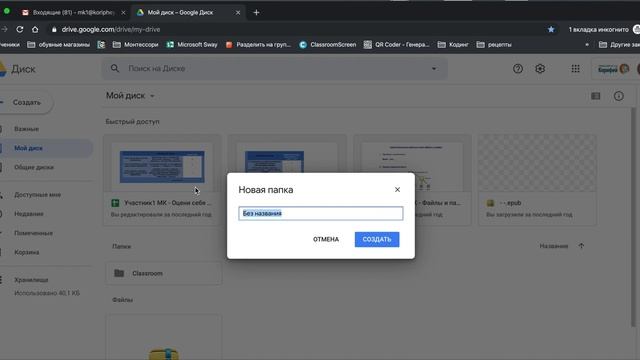Click the Корифей account logo
This screenshot has height=360, width=640.
pyautogui.click(x=612, y=69)
